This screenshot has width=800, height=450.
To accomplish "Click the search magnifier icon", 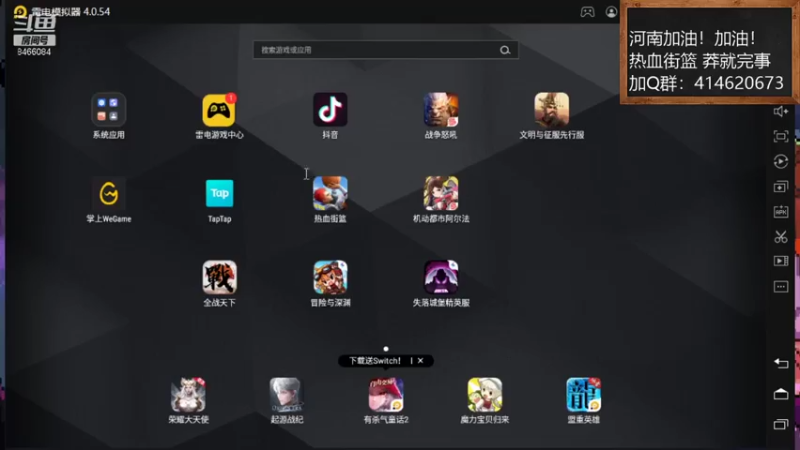I will pos(505,50).
